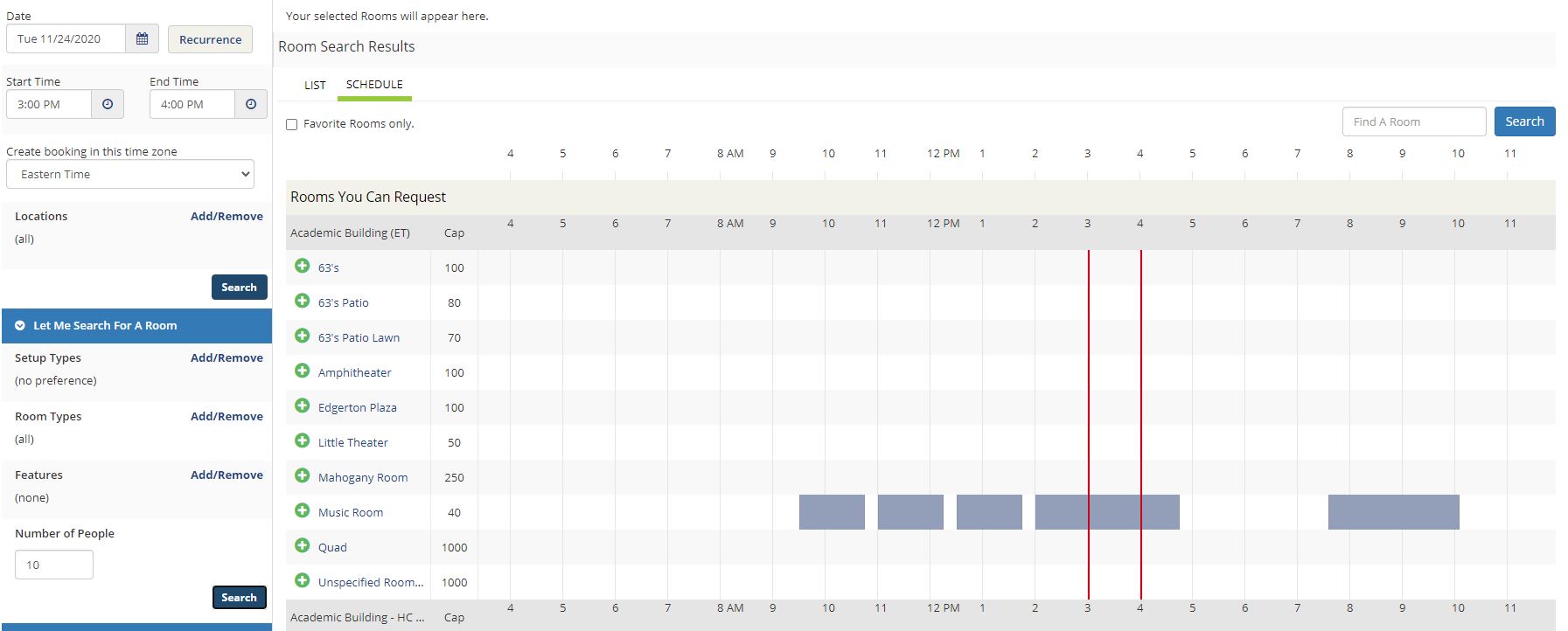The image size is (1568, 631).
Task: Click Search beside Find A Room
Action: click(x=1524, y=121)
